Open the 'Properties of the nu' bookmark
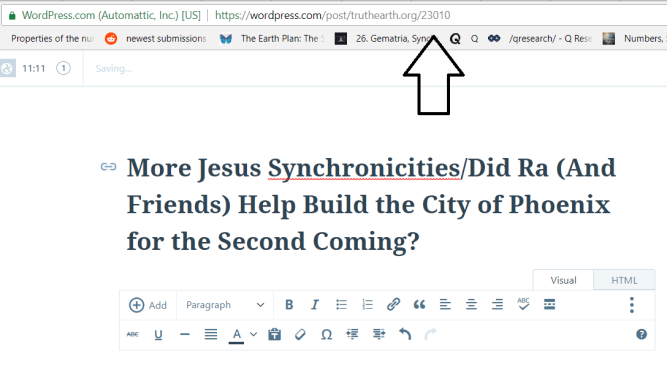 [x=52, y=39]
